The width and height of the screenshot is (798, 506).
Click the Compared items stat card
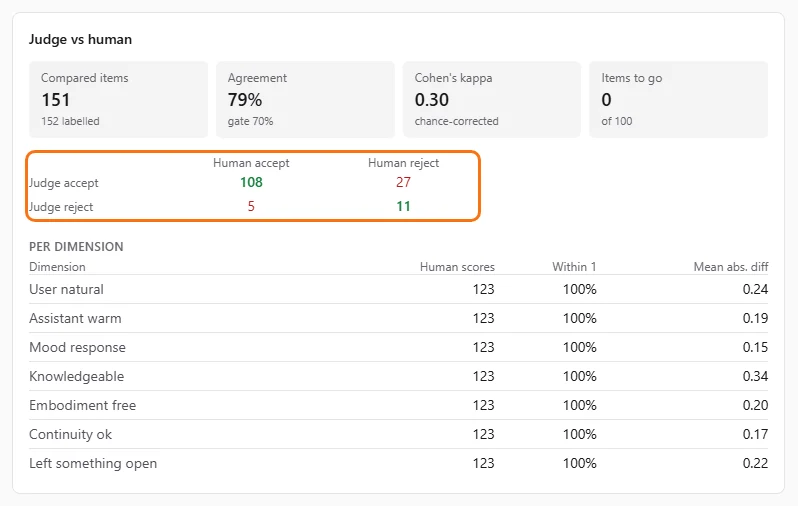[x=118, y=100]
